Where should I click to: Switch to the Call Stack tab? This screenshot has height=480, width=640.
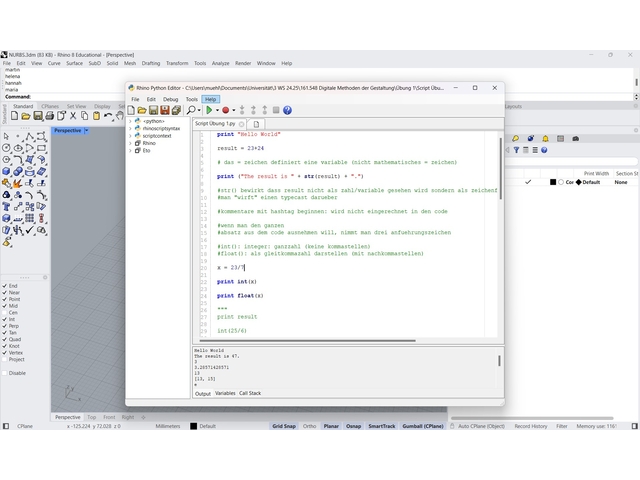(250, 393)
